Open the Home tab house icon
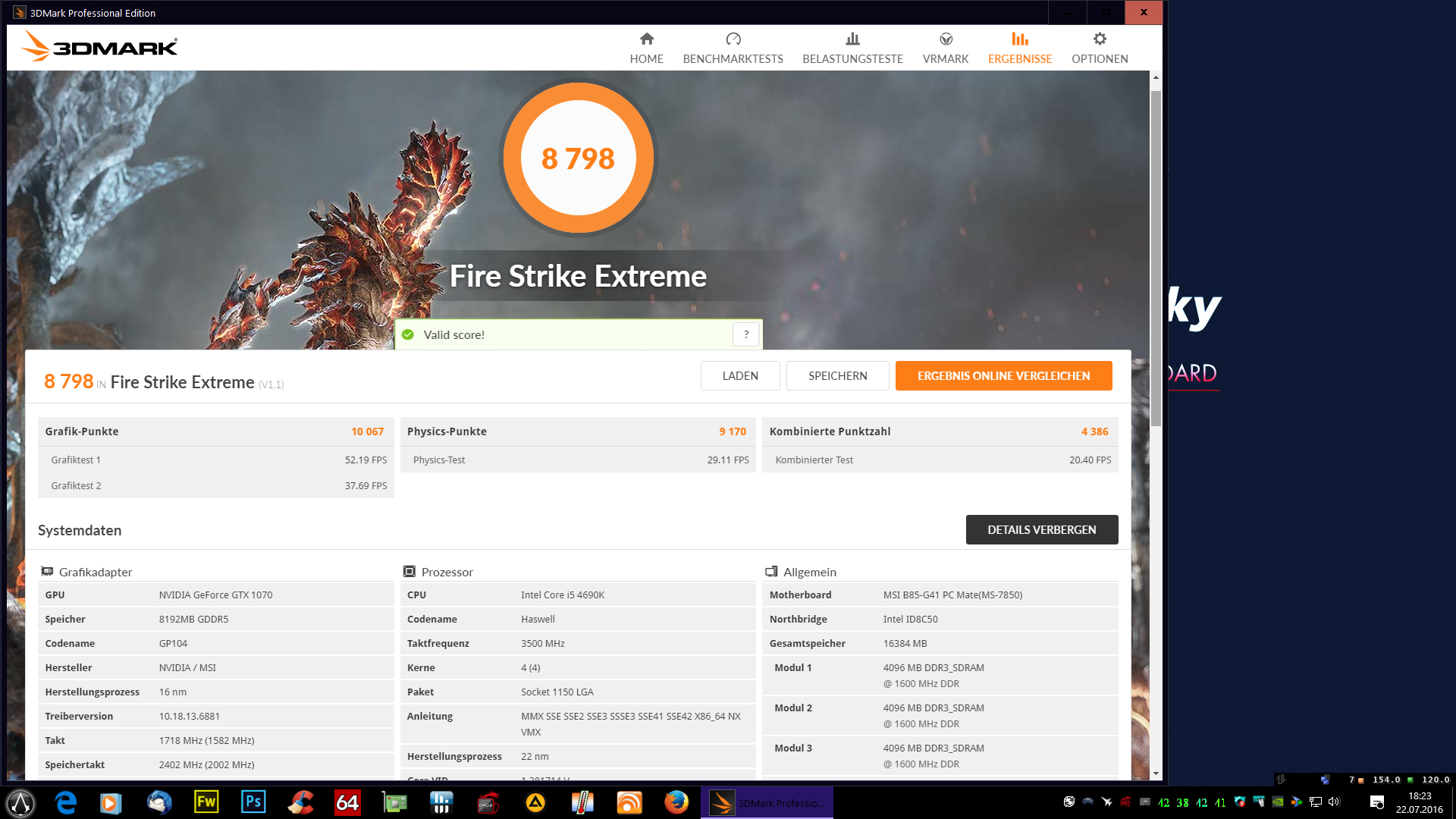Screen dimensions: 1456x819 coord(646,39)
